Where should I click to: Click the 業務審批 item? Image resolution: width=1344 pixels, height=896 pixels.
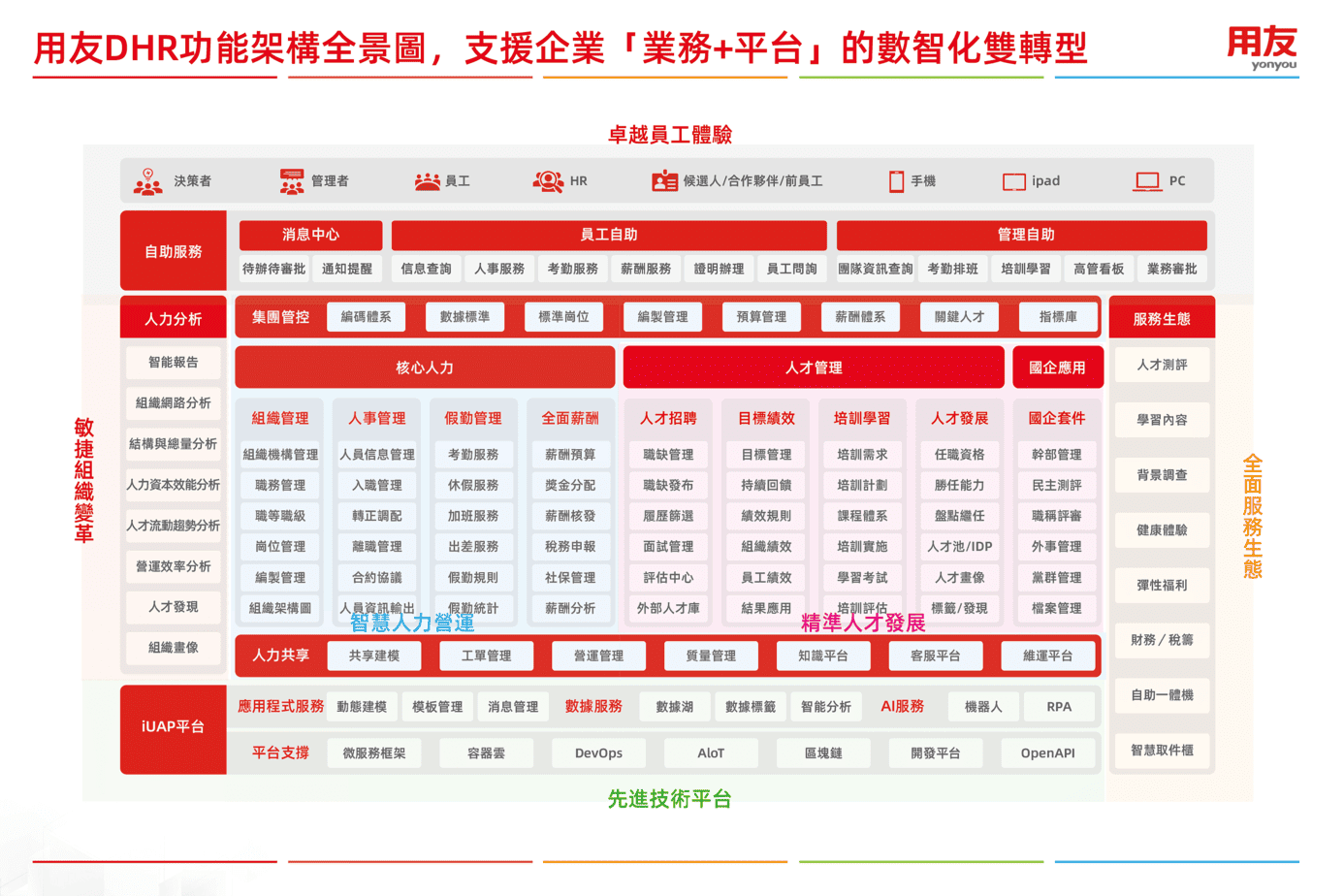pyautogui.click(x=1171, y=269)
